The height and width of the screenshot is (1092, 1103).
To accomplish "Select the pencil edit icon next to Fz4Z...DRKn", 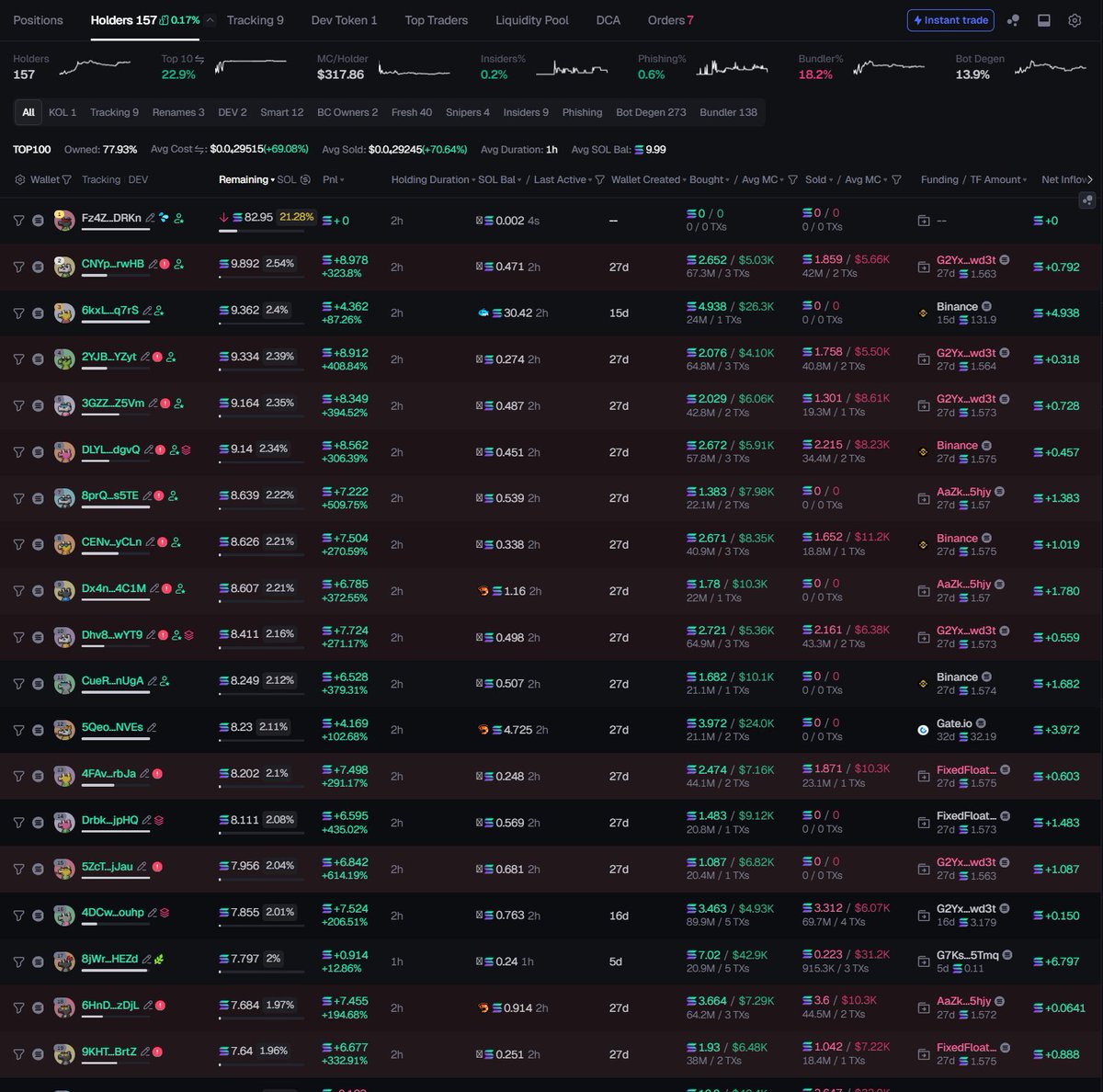I will (151, 218).
